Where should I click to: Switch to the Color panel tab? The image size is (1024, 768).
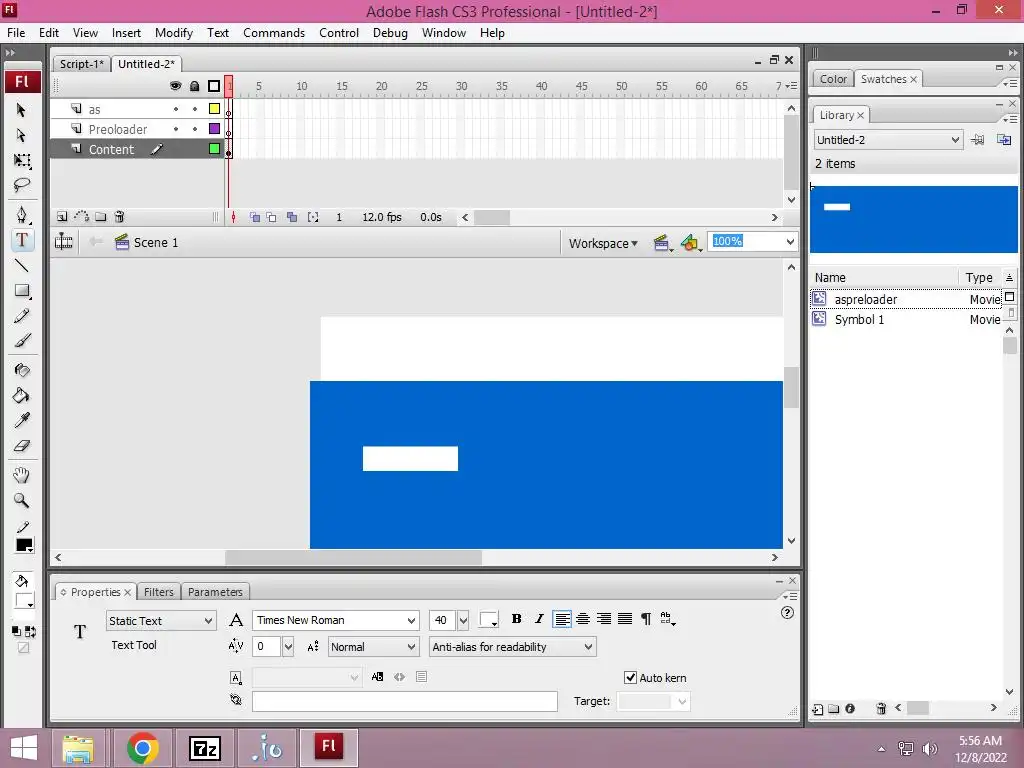click(833, 79)
